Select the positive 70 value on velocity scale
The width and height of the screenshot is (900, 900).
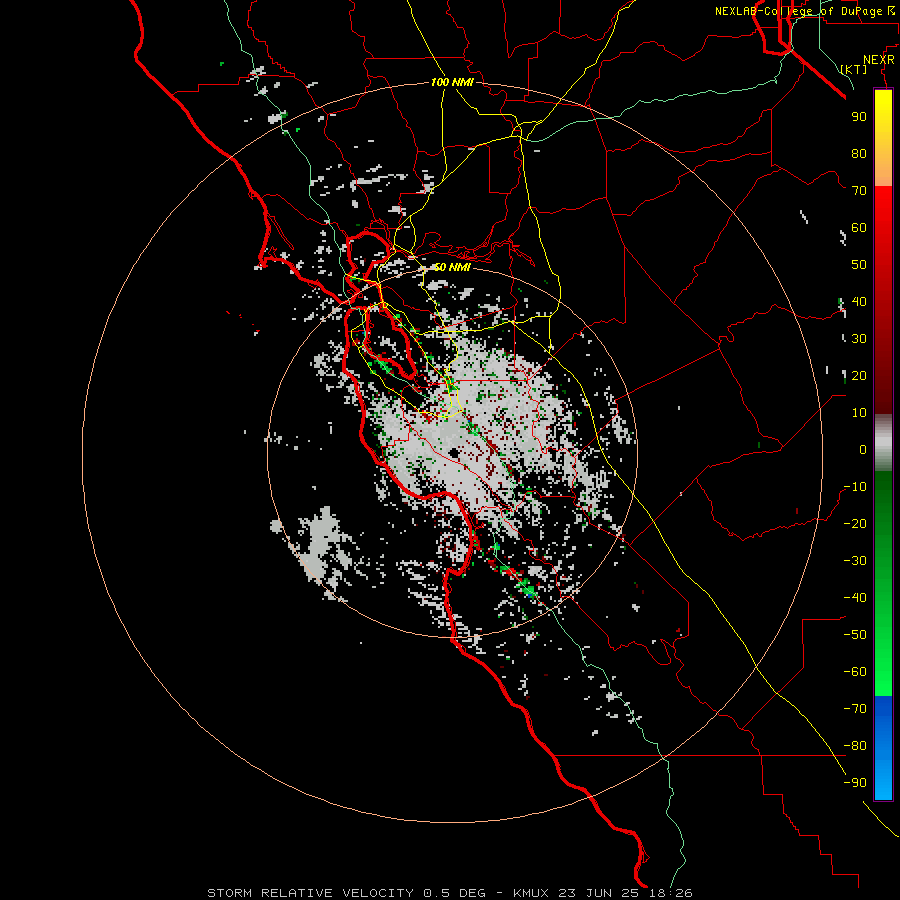point(859,191)
